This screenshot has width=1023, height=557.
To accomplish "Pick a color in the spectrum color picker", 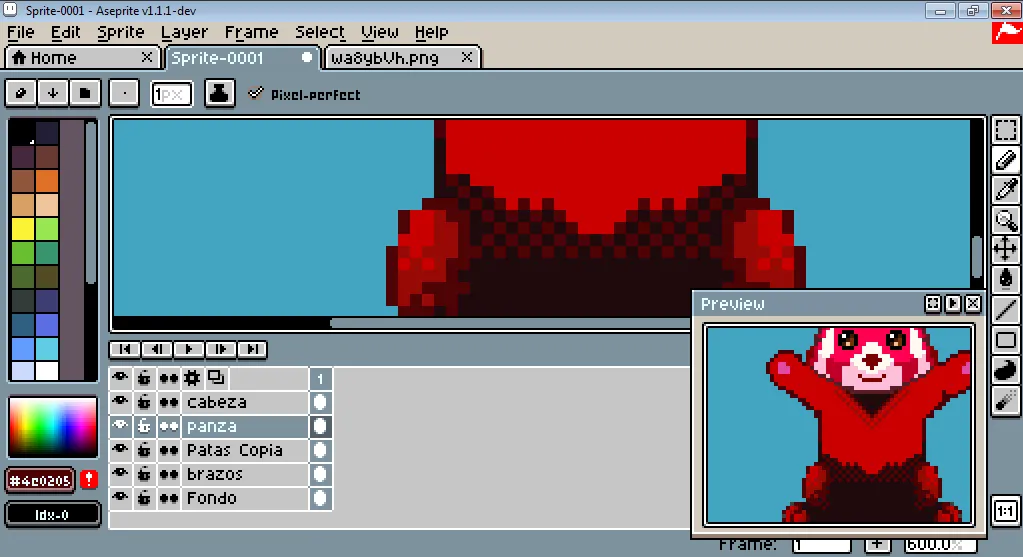I will point(52,427).
